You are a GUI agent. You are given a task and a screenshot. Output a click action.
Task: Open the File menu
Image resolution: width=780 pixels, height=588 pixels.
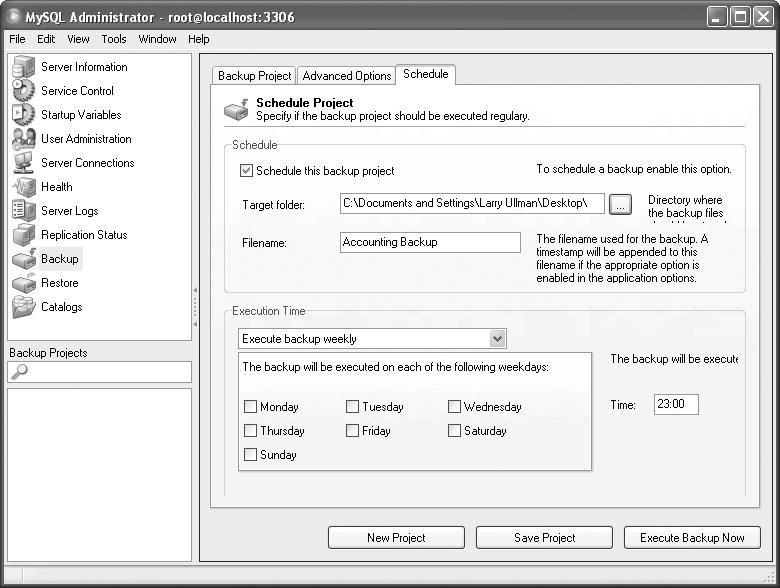[x=17, y=39]
